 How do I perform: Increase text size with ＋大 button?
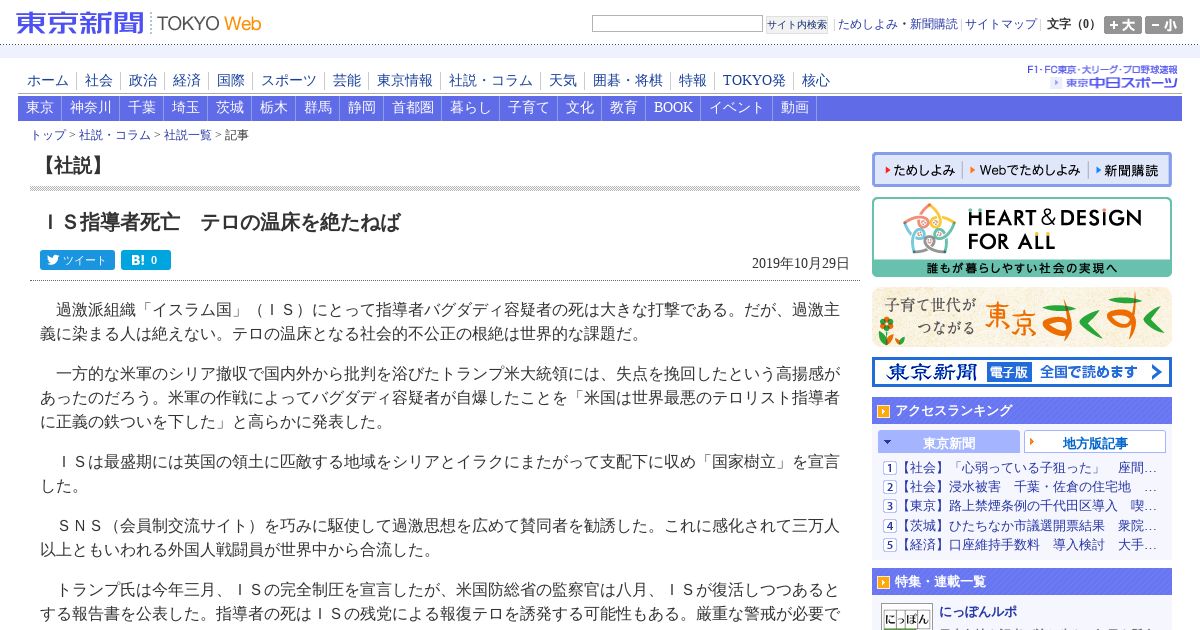tap(1122, 25)
